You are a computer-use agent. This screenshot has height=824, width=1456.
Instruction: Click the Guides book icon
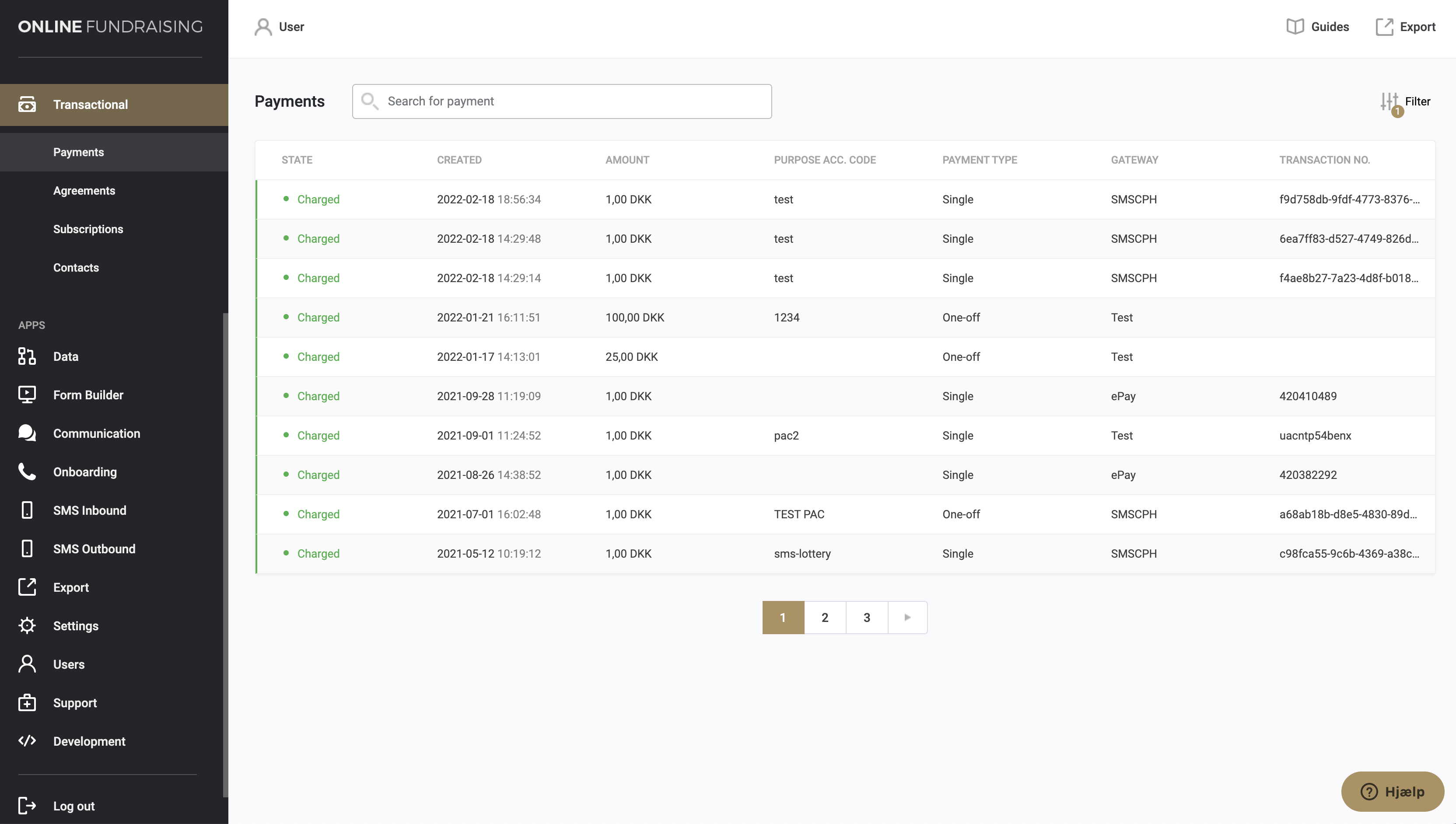1295,27
